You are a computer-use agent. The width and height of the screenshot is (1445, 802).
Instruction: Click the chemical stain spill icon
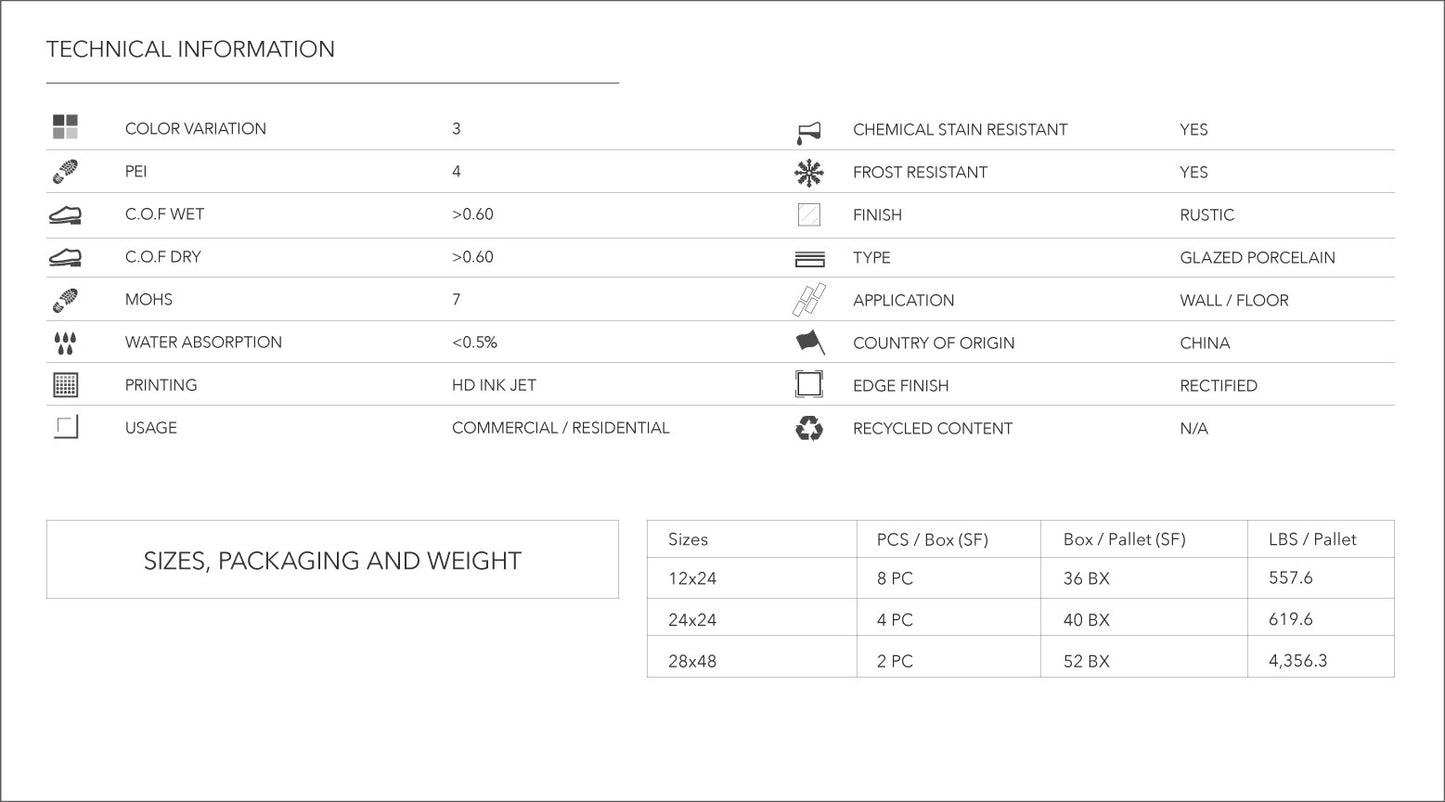pyautogui.click(x=809, y=131)
